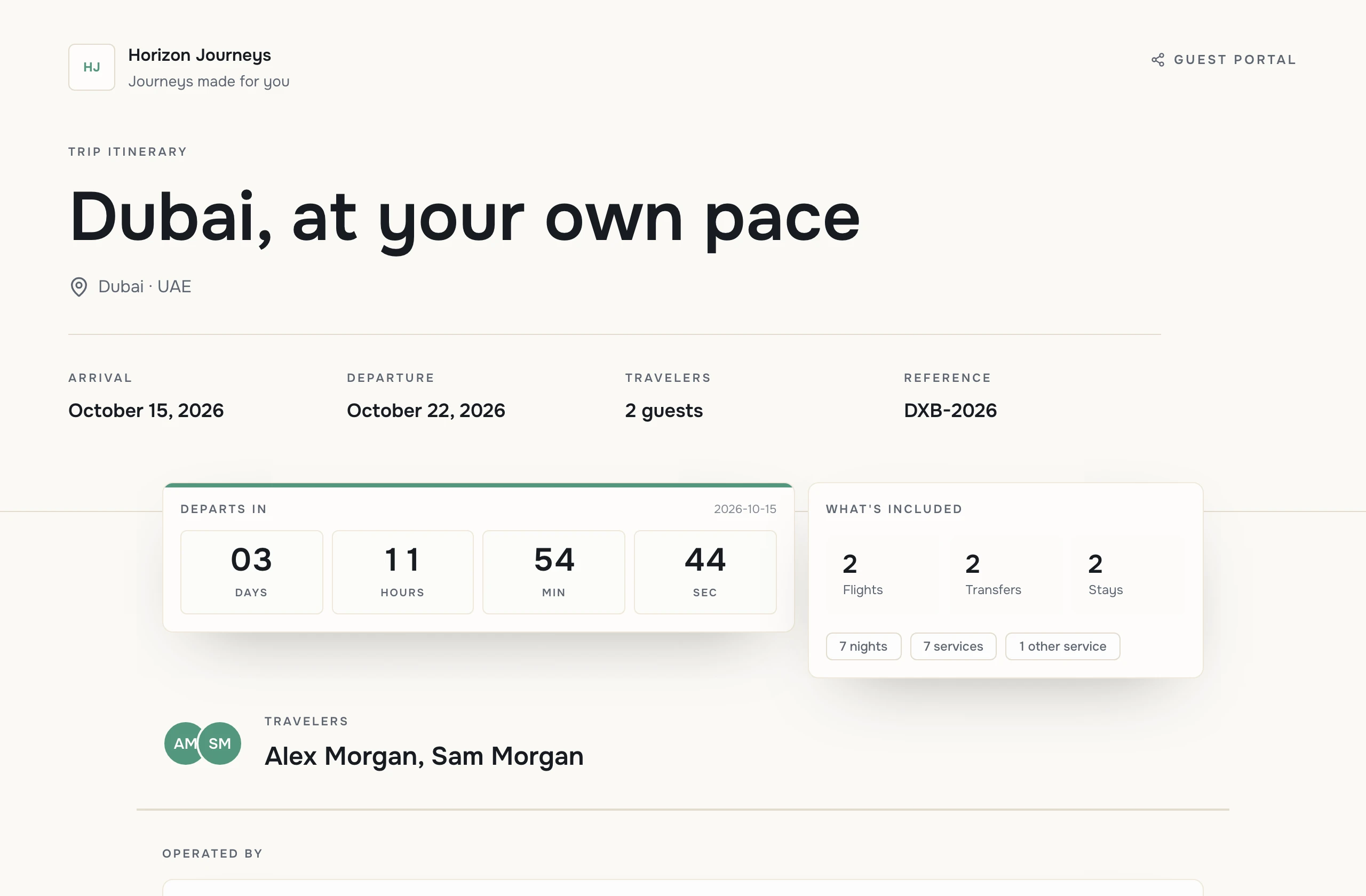Click the Transfers count tile
The width and height of the screenshot is (1366, 896).
click(x=1005, y=574)
